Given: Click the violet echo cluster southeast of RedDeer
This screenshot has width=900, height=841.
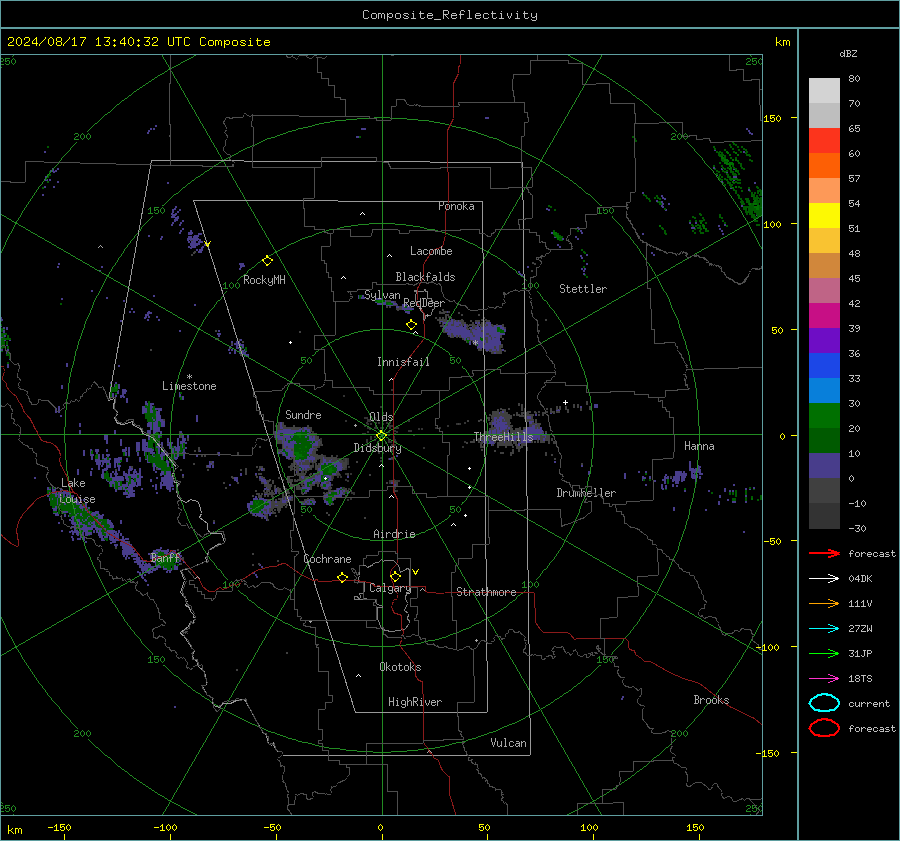Looking at the screenshot, I should 474,334.
